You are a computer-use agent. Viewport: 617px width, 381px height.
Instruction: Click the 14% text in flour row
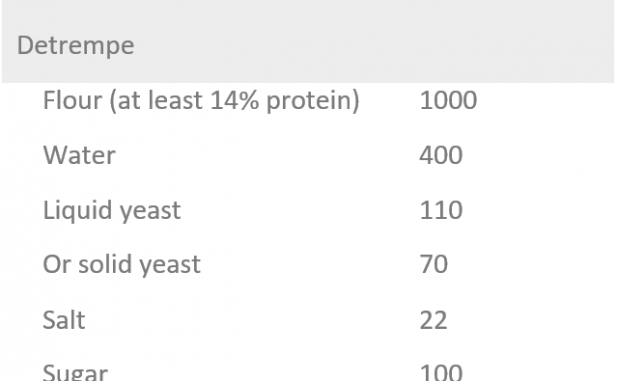point(235,100)
